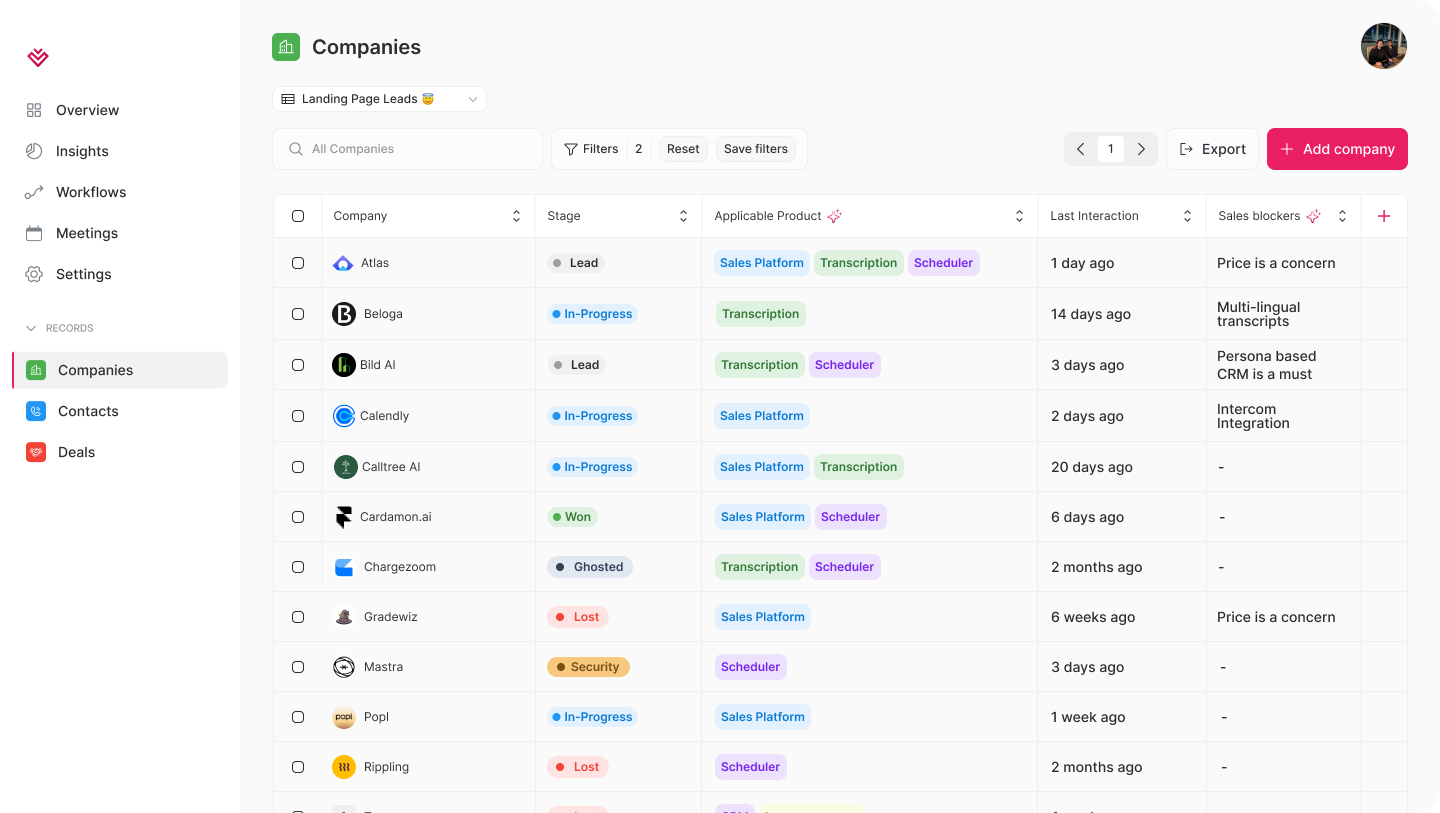Screen dimensions: 1440x813
Task: Click the Bild AI company logo
Action: click(x=344, y=365)
